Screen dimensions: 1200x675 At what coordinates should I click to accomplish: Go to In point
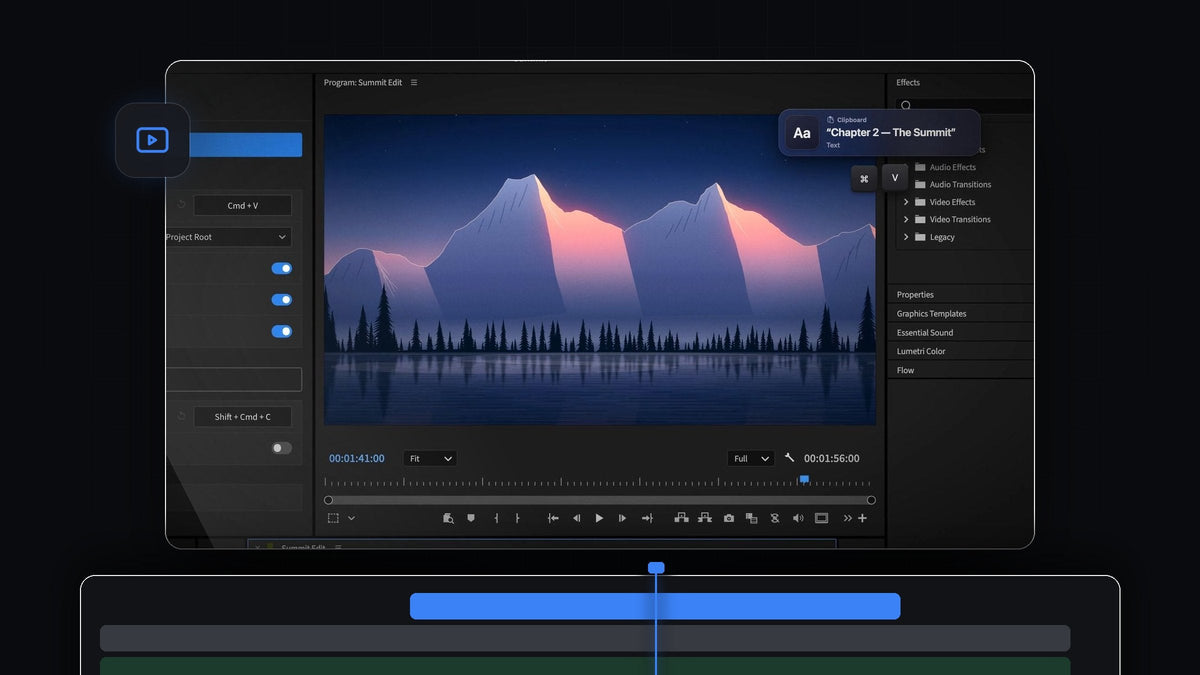point(553,518)
